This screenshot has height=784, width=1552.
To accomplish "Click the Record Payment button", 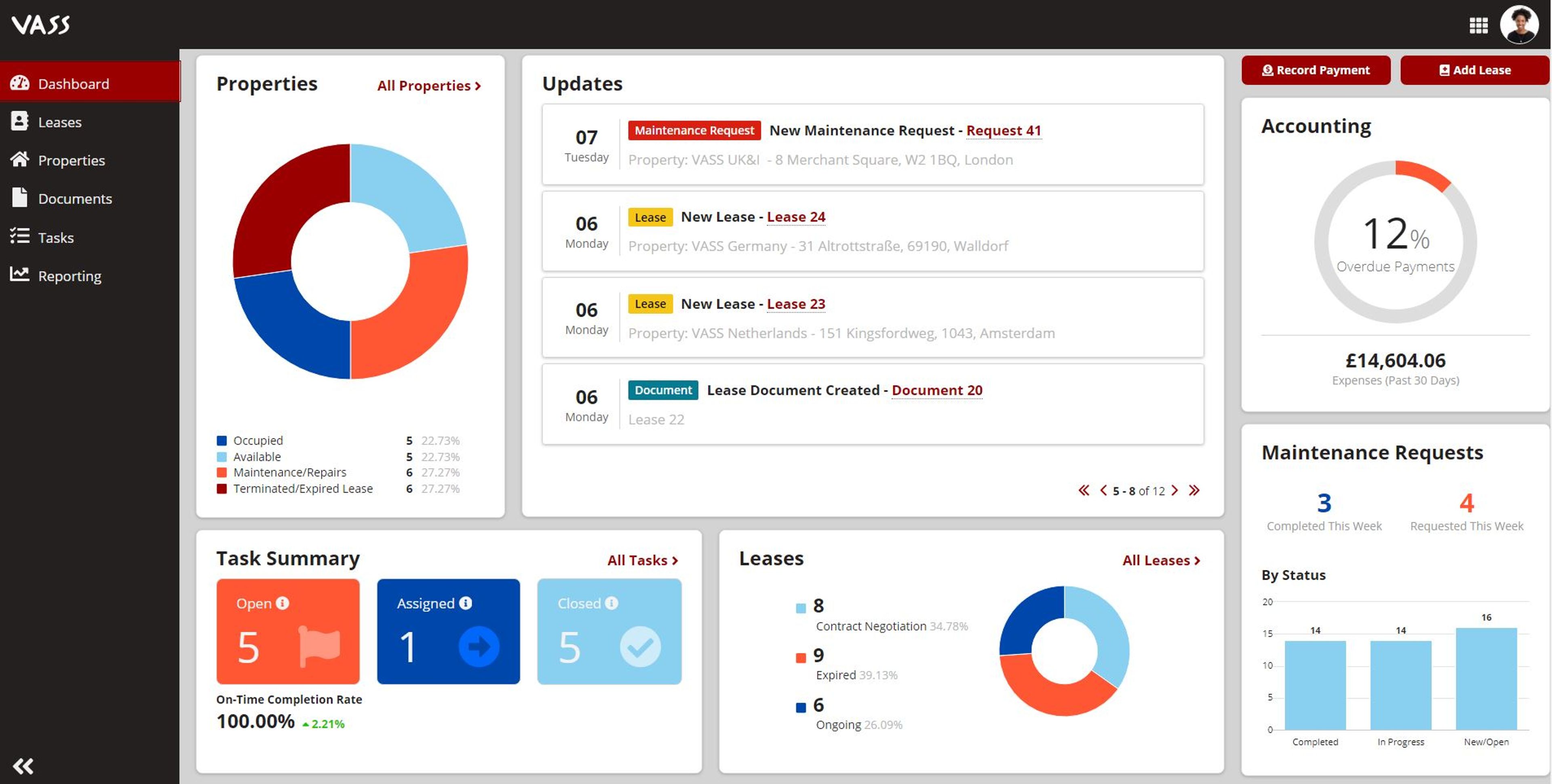I will pyautogui.click(x=1316, y=70).
